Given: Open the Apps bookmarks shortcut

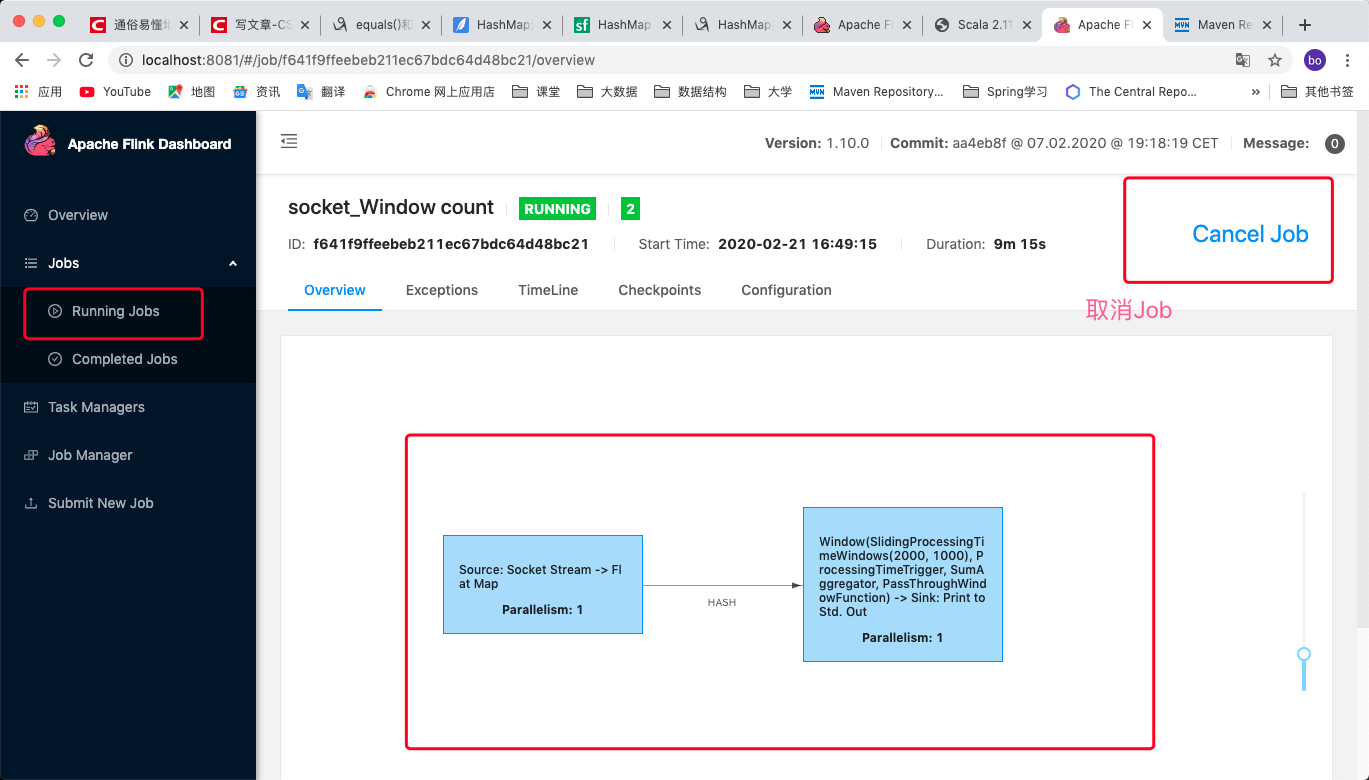Looking at the screenshot, I should coord(38,91).
